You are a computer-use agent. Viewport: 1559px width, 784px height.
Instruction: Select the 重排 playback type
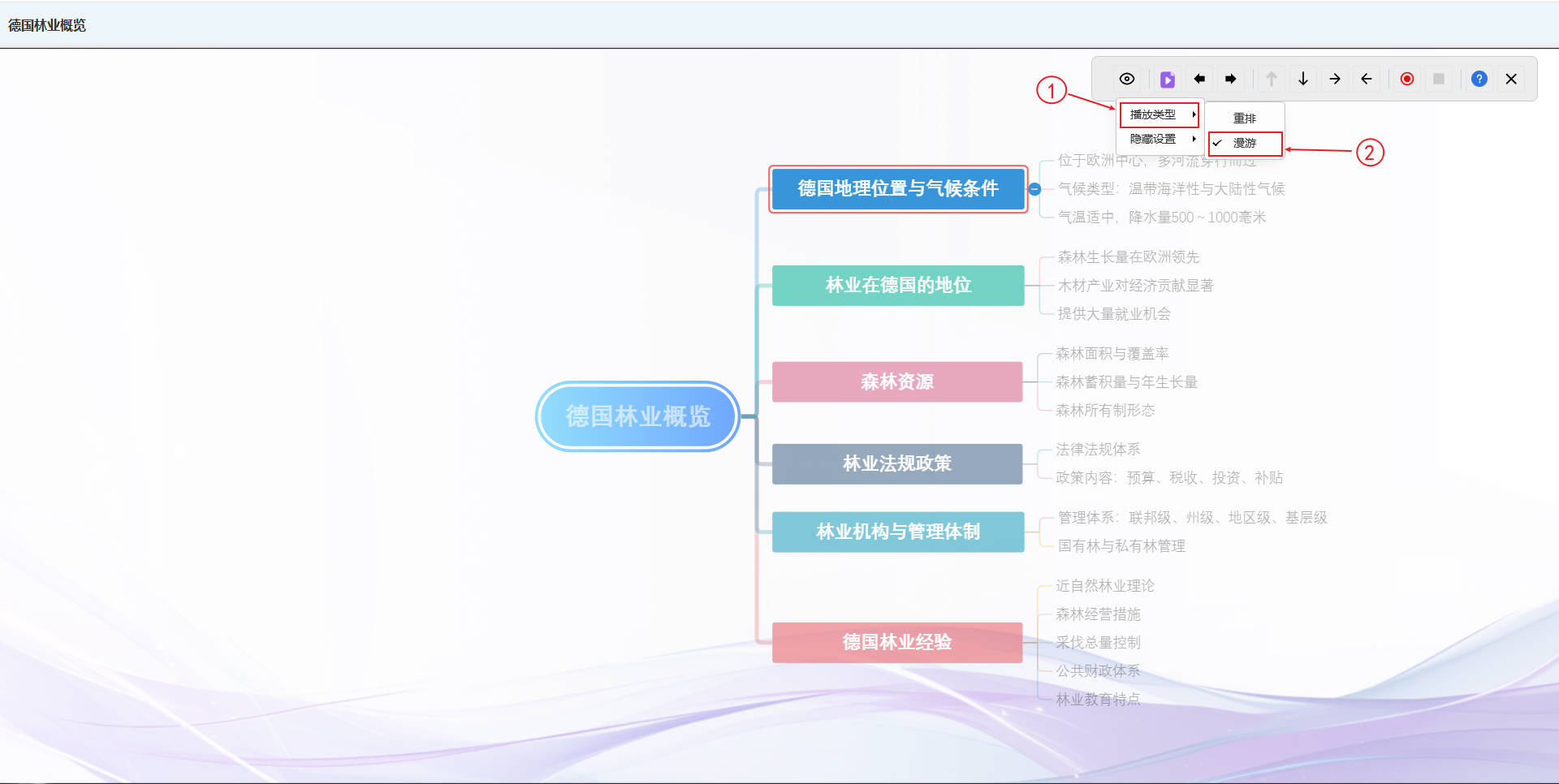tap(1244, 118)
